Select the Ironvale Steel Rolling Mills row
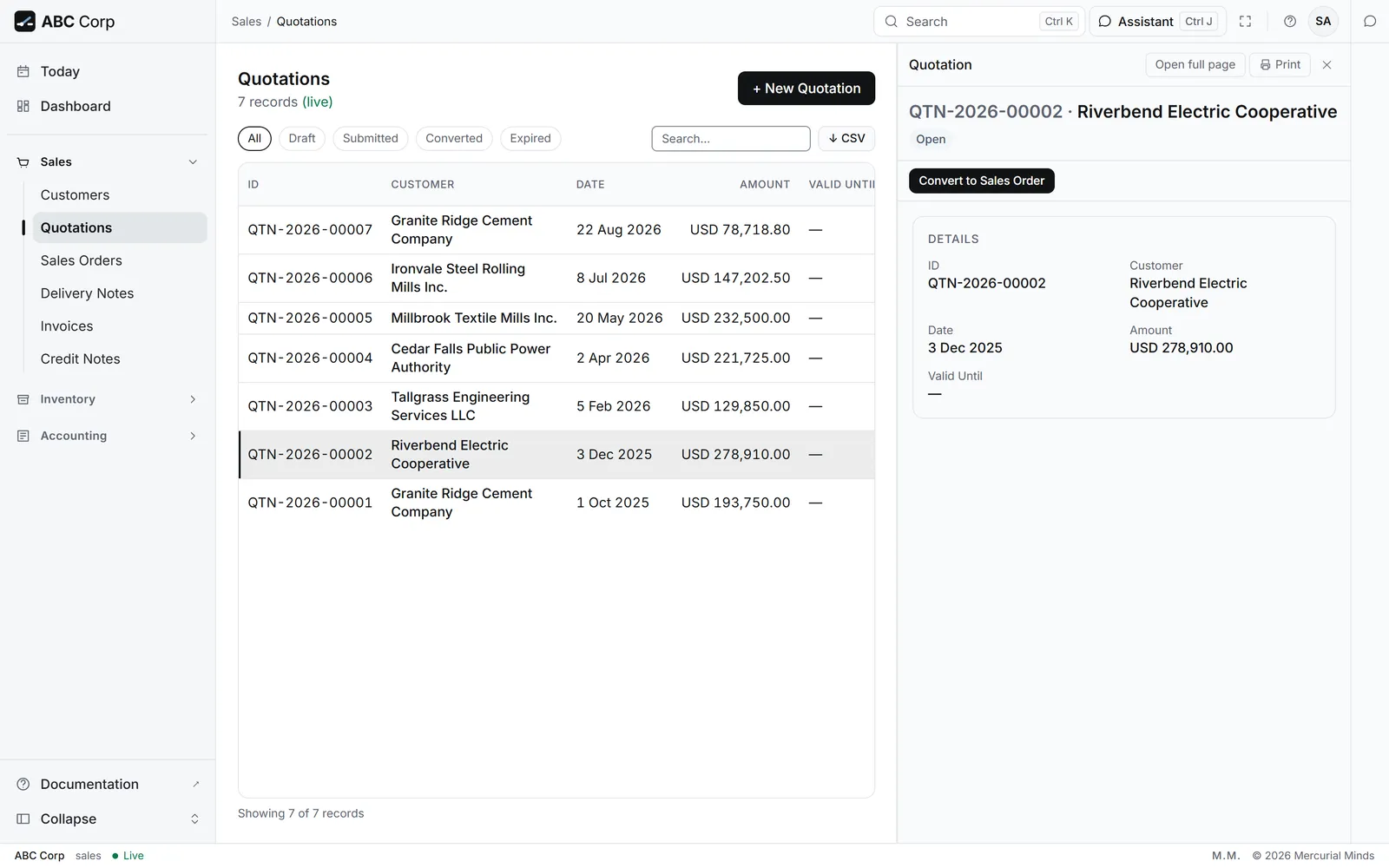This screenshot has height=868, width=1389. pyautogui.click(x=556, y=279)
